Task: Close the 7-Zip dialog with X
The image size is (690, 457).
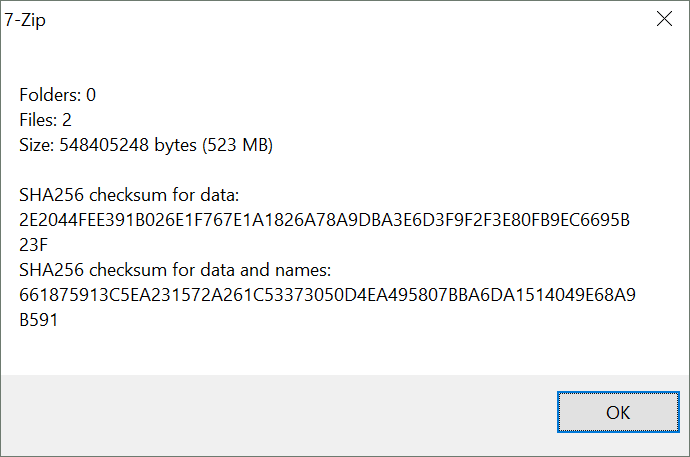Action: point(664,18)
